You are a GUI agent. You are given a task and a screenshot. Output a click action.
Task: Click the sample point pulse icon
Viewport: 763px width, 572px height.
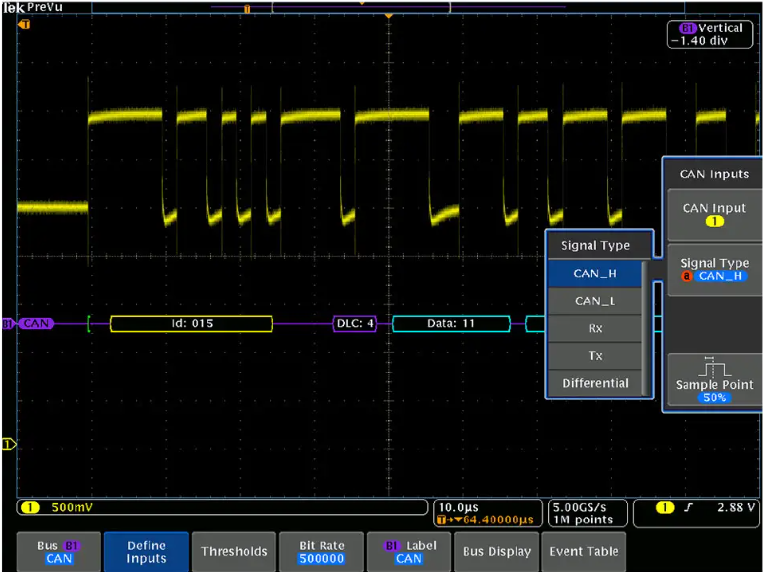point(714,367)
